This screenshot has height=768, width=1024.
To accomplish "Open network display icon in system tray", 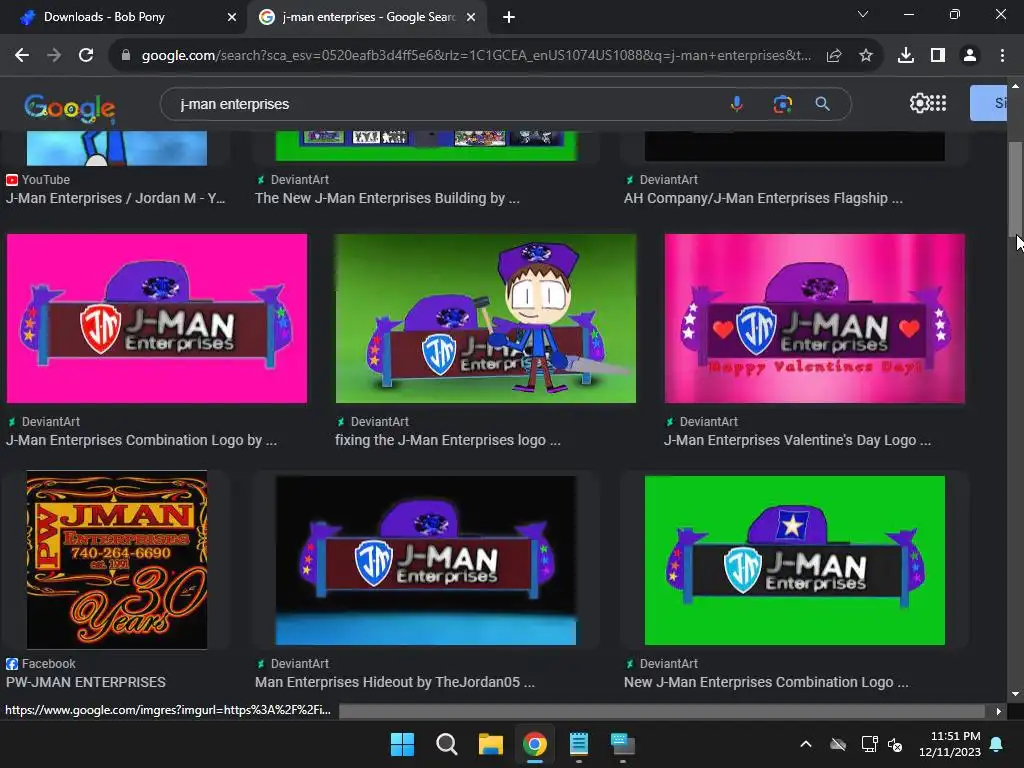I will (869, 744).
